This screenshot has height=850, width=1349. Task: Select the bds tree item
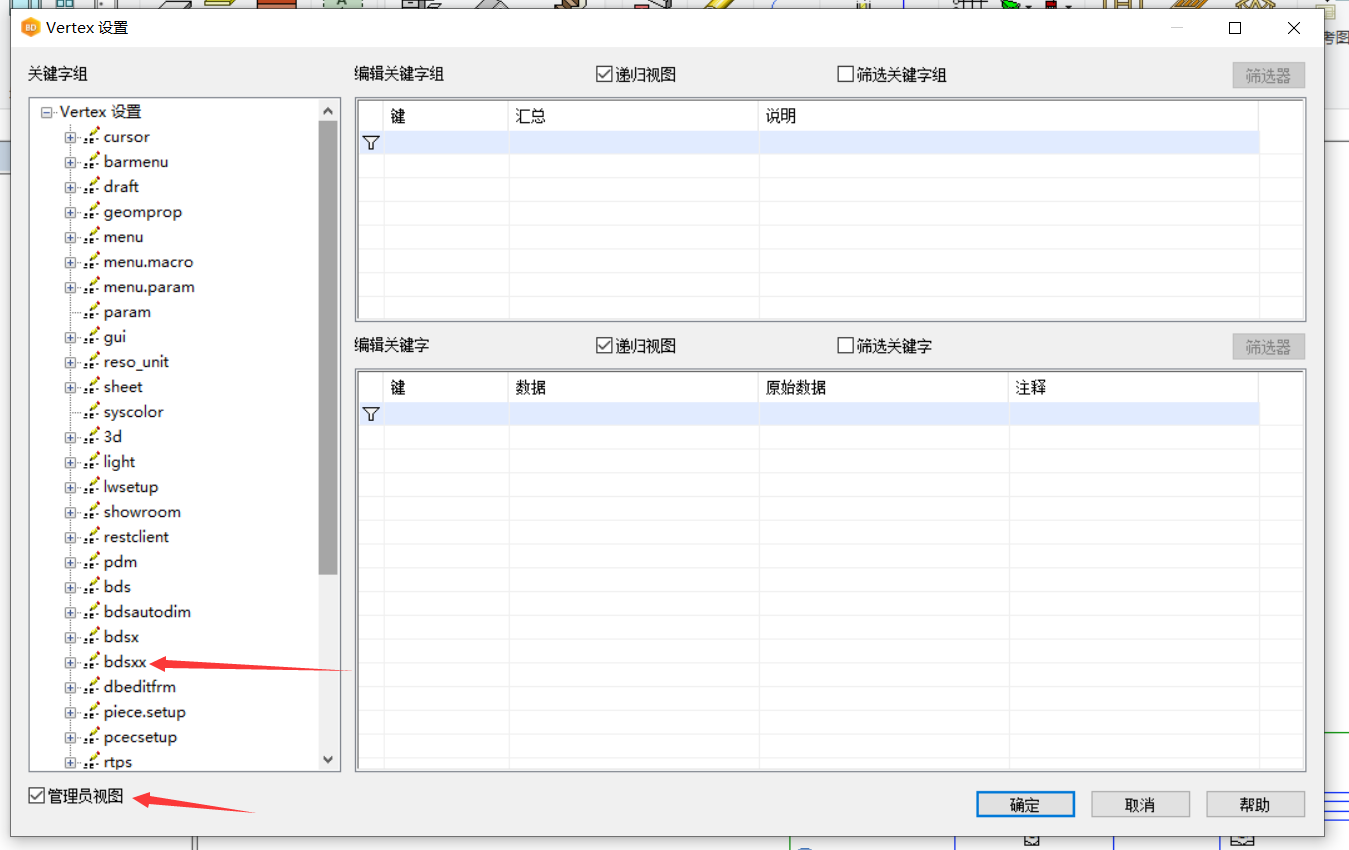click(117, 587)
